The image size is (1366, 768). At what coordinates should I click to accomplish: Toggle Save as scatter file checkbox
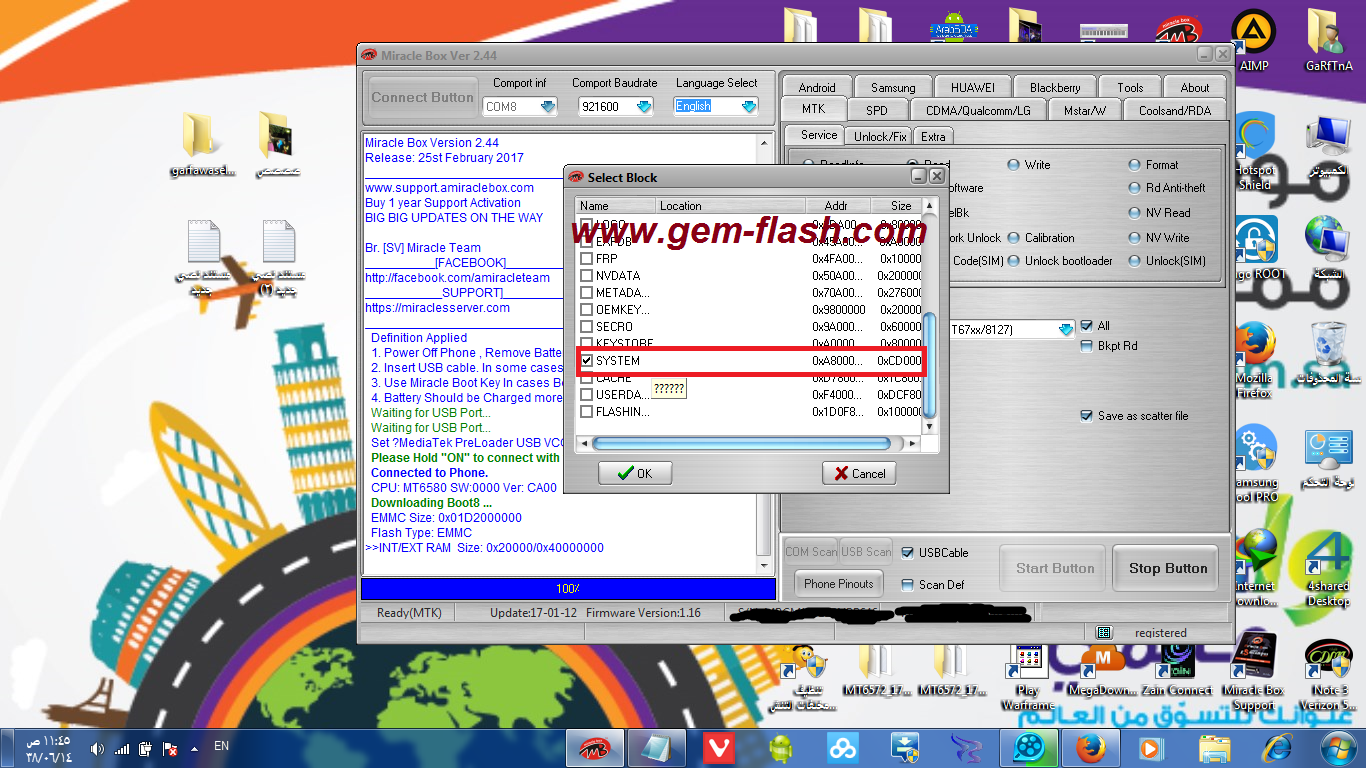pyautogui.click(x=1087, y=416)
